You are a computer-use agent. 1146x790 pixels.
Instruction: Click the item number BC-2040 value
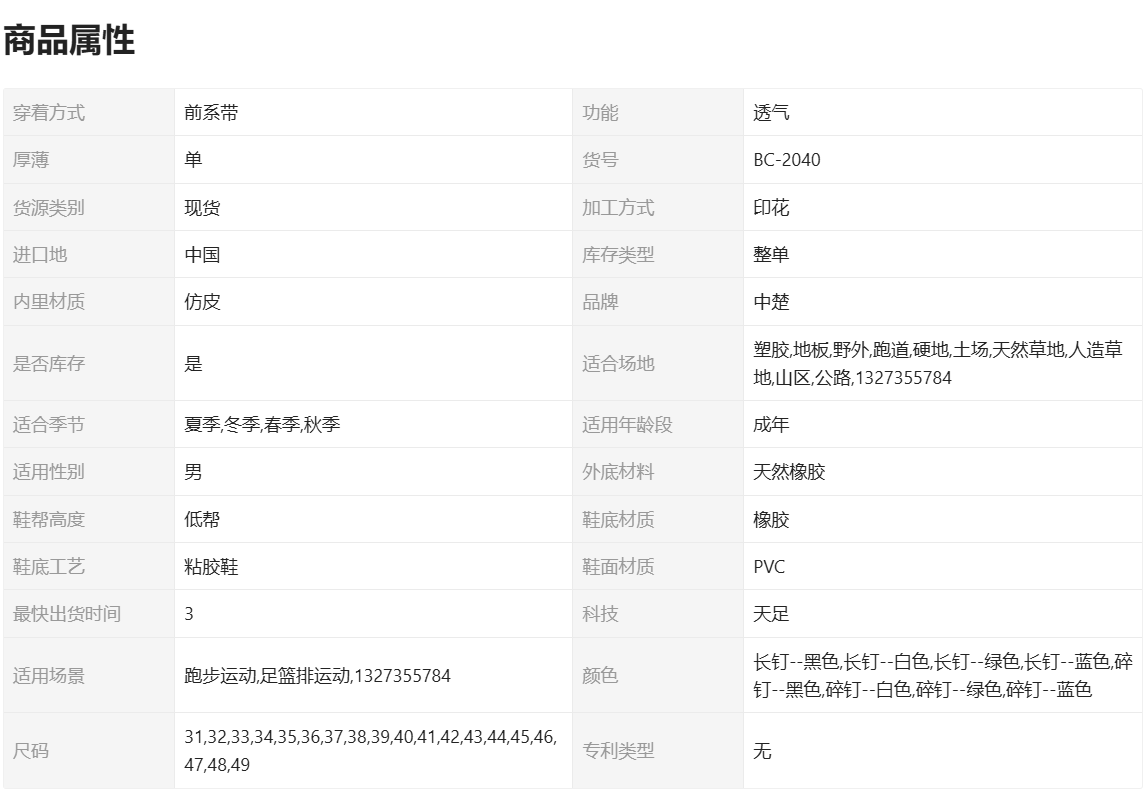click(x=787, y=160)
